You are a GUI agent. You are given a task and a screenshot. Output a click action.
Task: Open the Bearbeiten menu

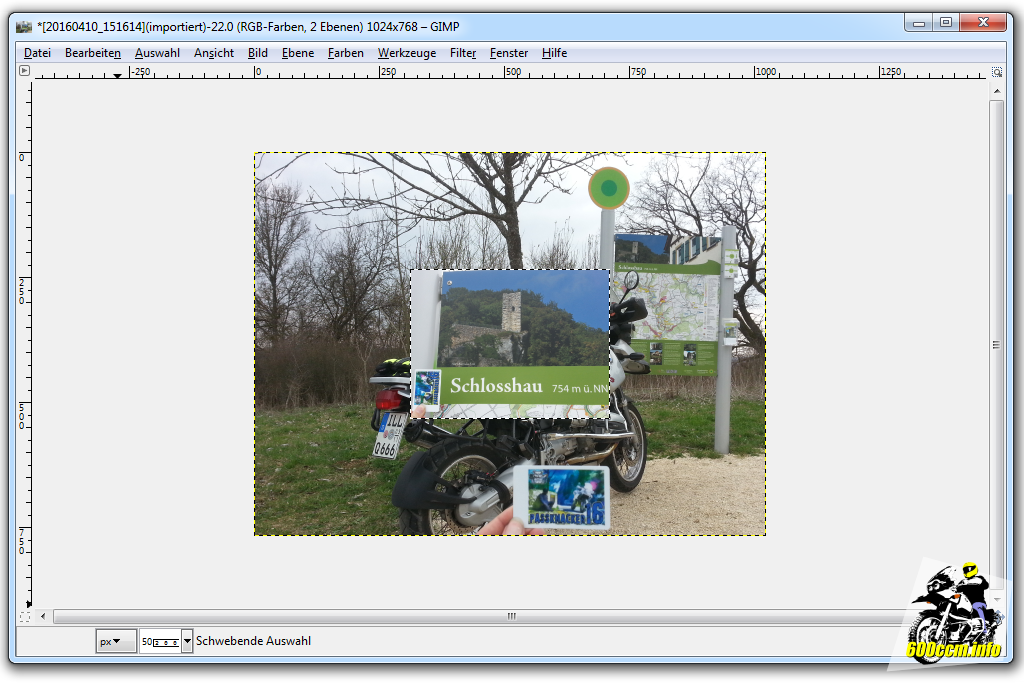pyautogui.click(x=93, y=53)
